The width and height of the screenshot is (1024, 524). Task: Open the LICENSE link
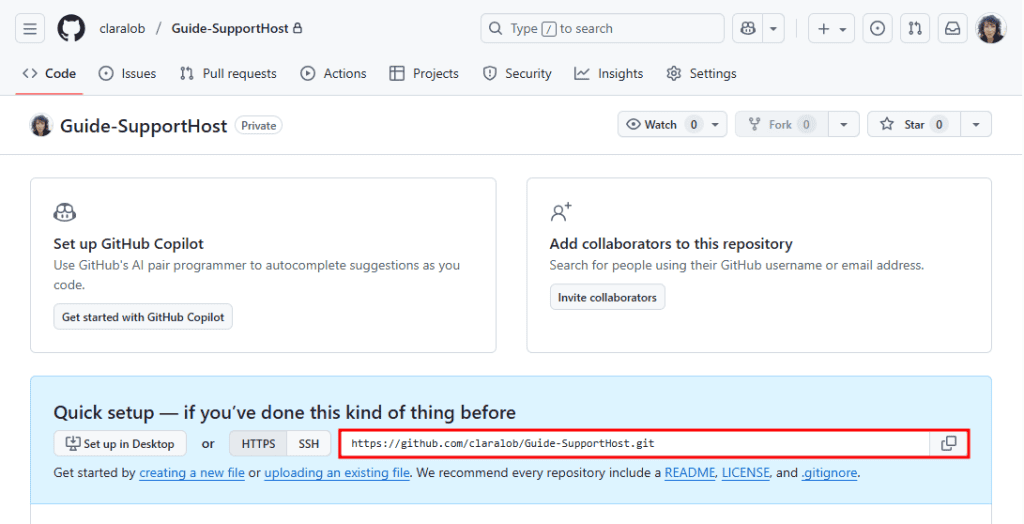point(746,472)
